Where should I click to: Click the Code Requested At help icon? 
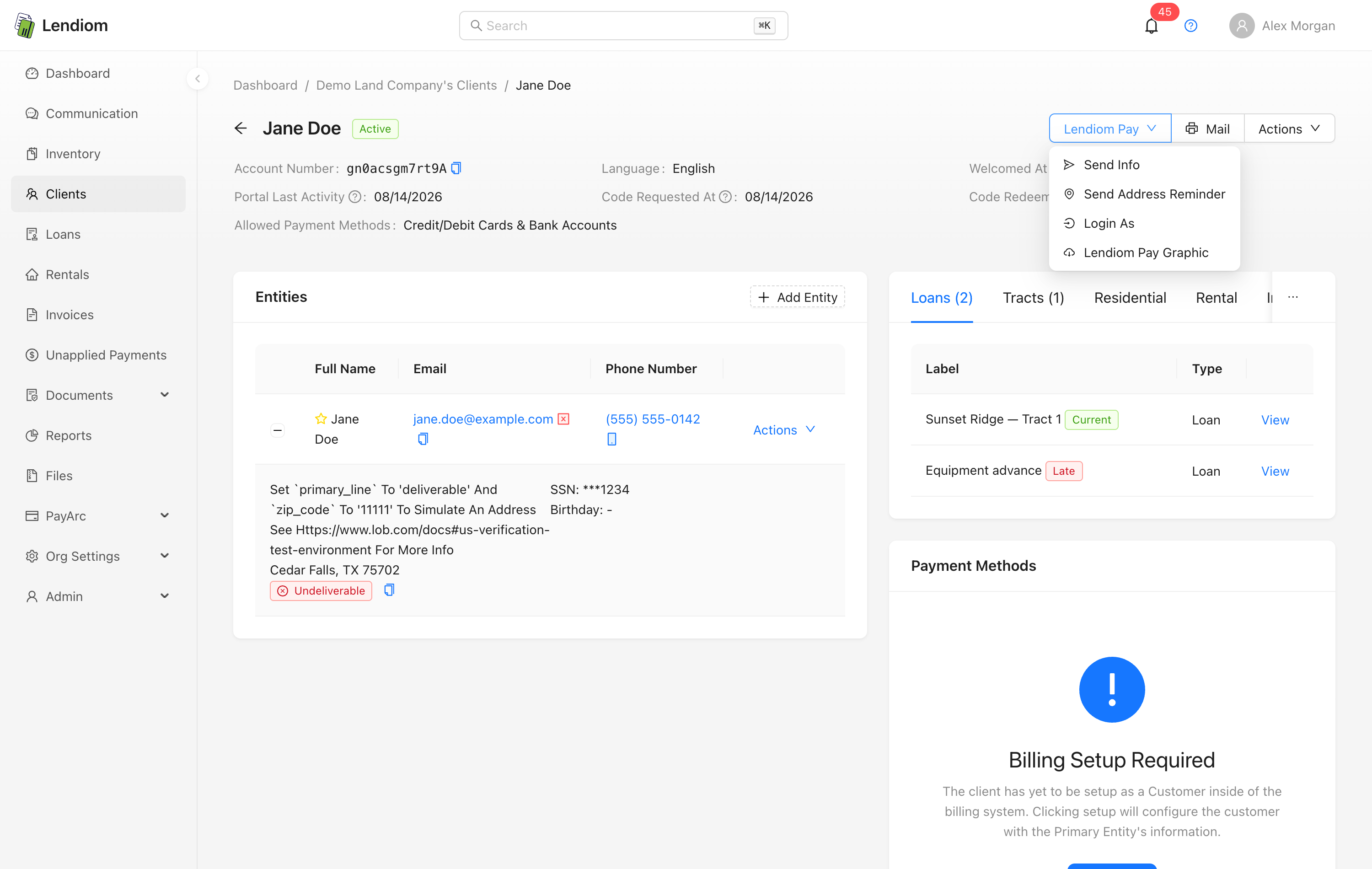(x=725, y=197)
